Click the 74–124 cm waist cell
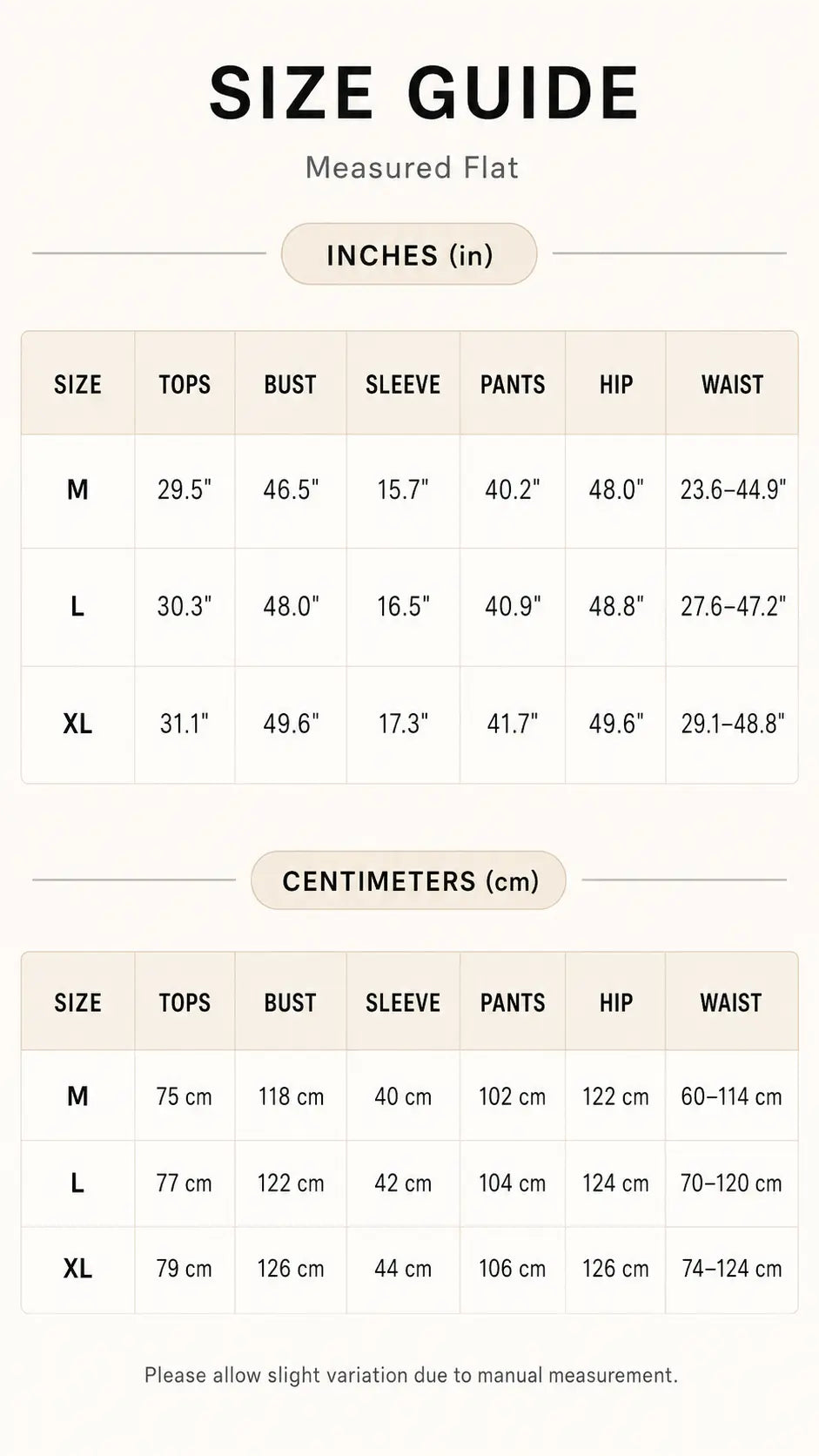The width and height of the screenshot is (819, 1456). pyautogui.click(x=732, y=1269)
